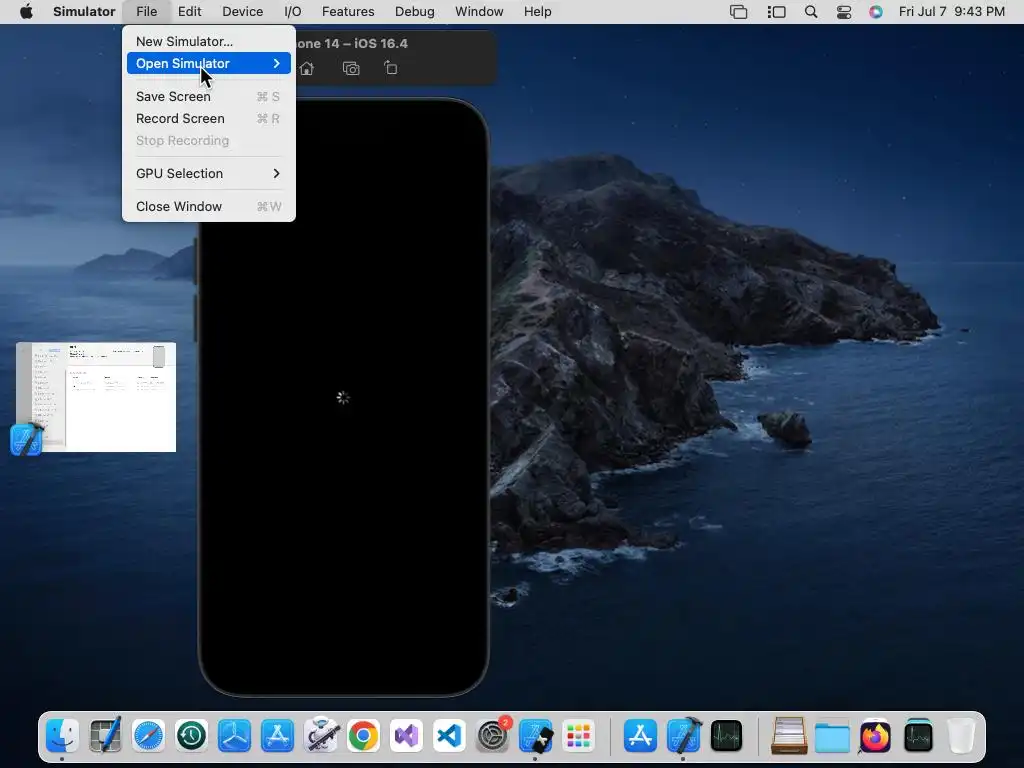Open the I/O menu
This screenshot has height=768, width=1024.
[x=293, y=12]
